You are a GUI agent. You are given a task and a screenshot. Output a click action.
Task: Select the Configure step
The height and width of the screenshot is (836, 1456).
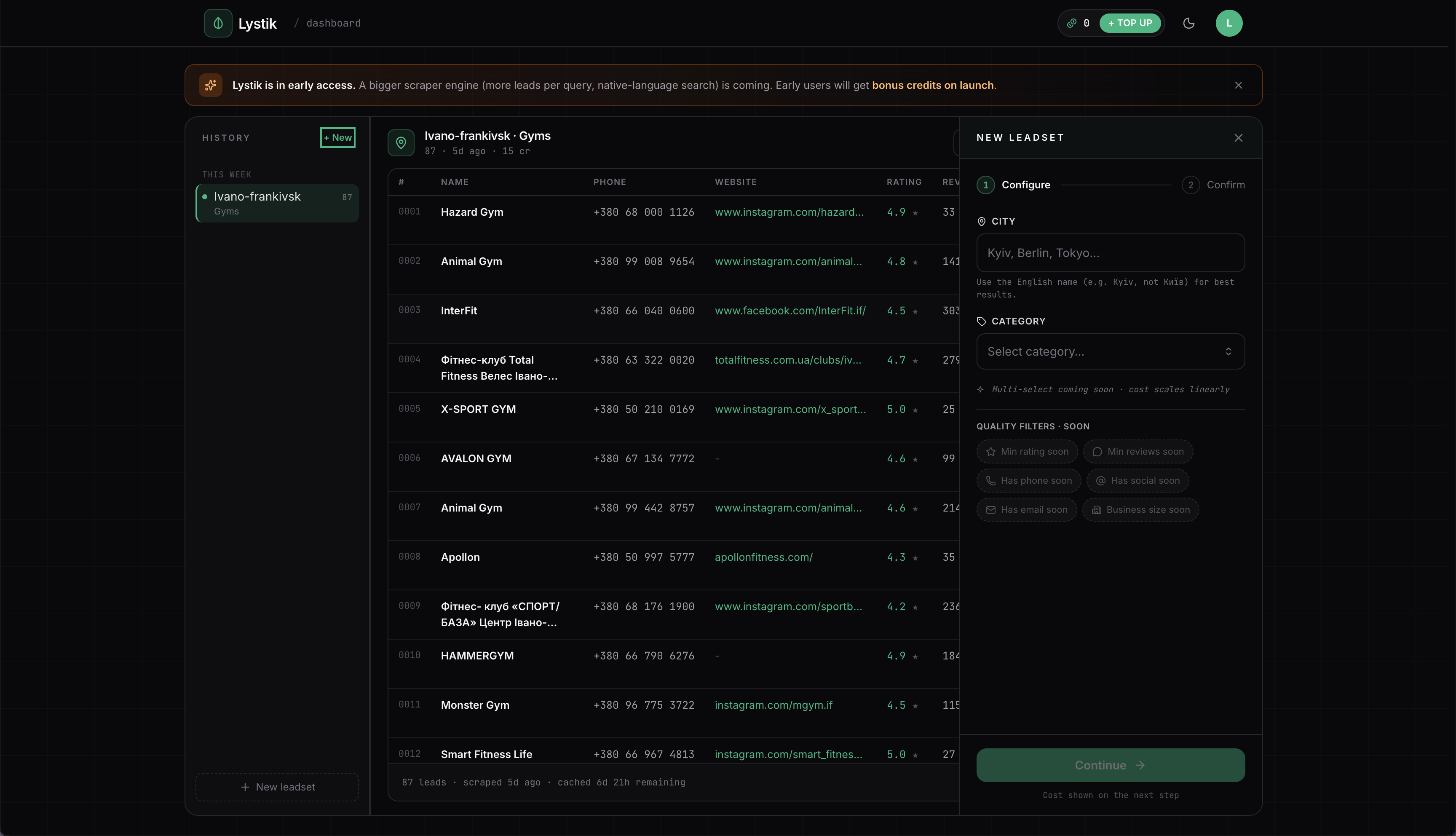pos(1014,185)
